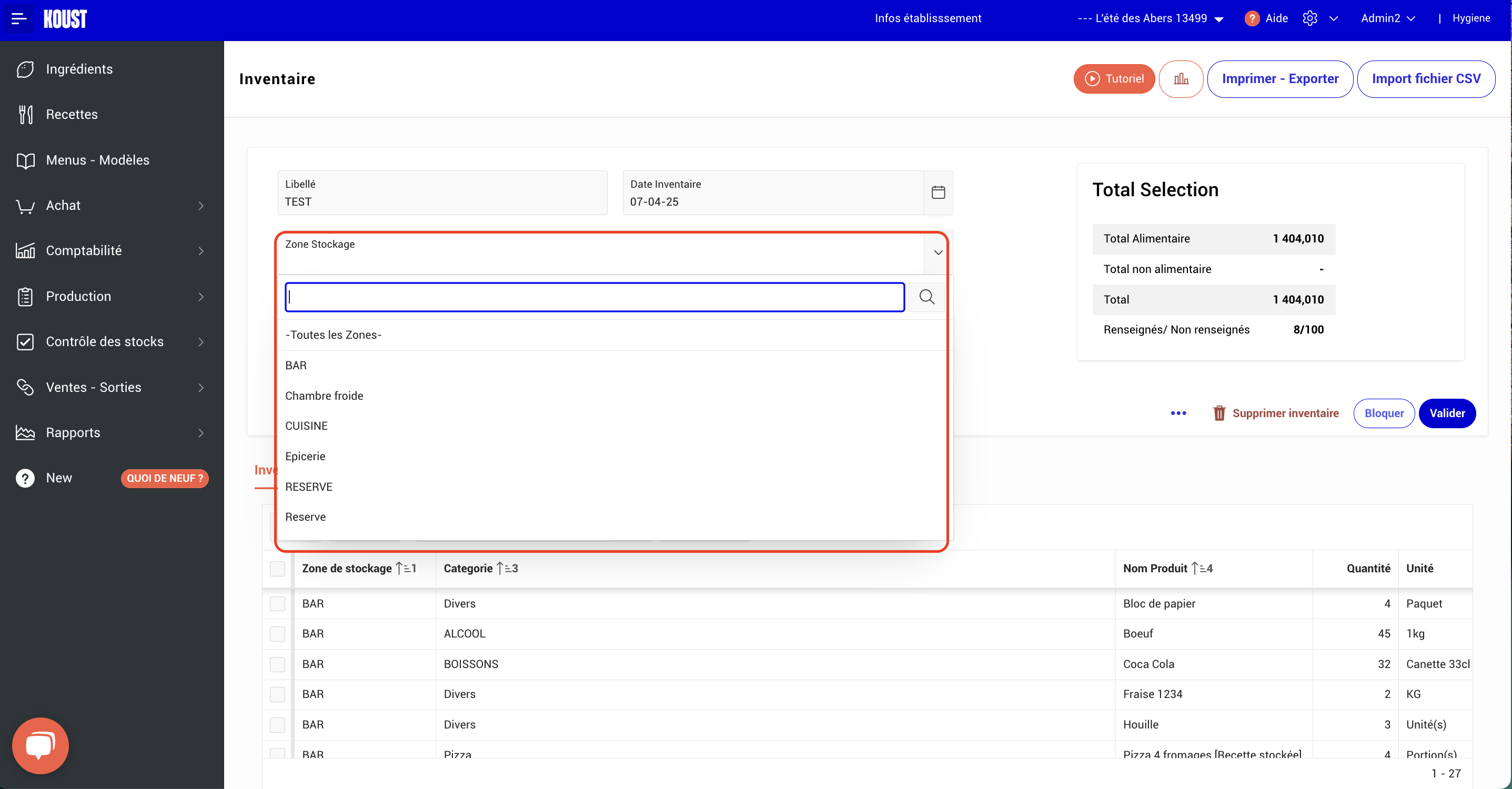Image resolution: width=1512 pixels, height=789 pixels.
Task: Click the Contrôle des stocks check icon
Action: [25, 342]
